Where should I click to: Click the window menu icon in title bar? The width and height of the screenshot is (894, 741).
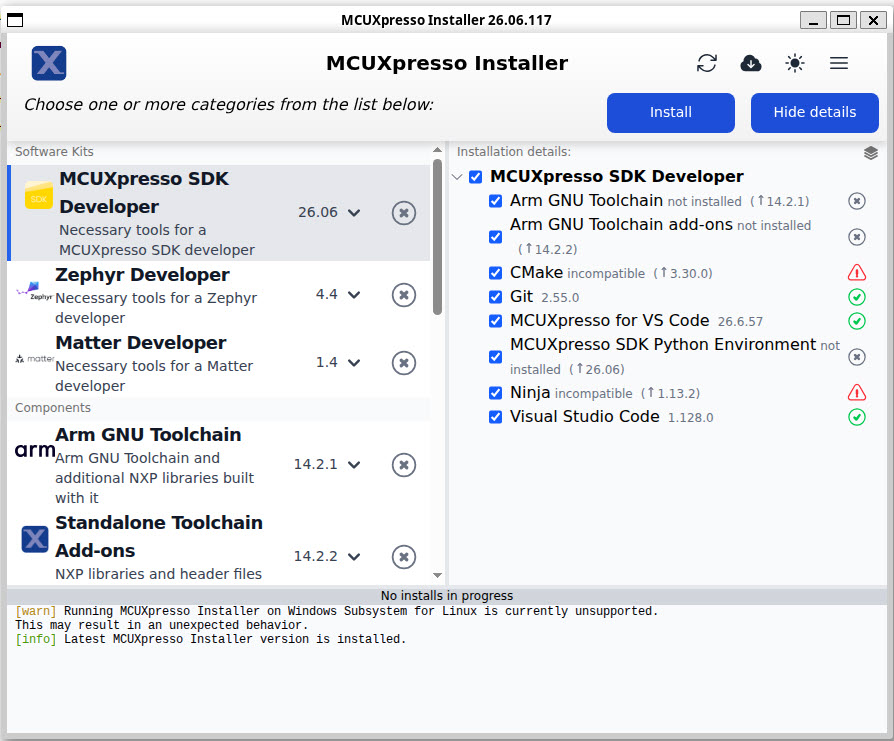pyautogui.click(x=15, y=20)
